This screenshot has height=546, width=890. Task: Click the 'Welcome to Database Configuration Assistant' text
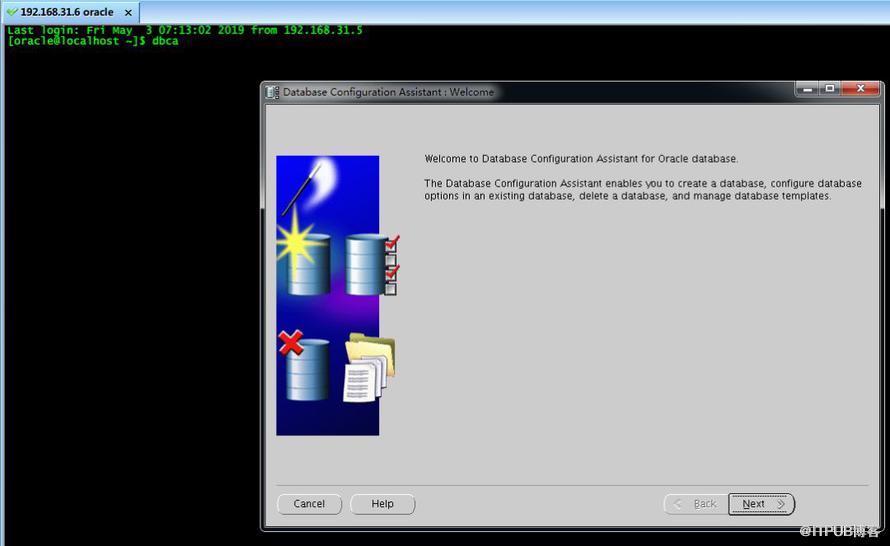coord(581,159)
